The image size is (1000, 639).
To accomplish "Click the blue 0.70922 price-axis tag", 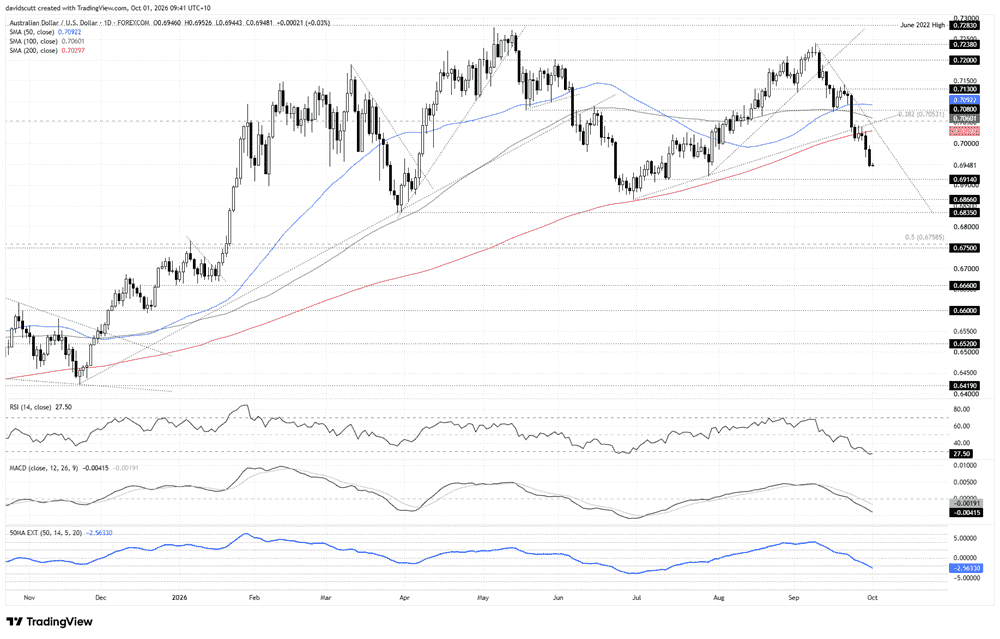I will (x=964, y=100).
